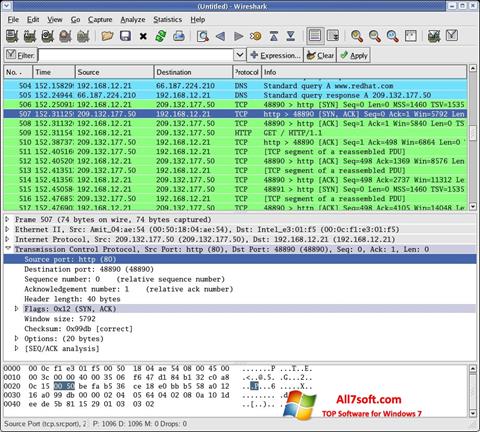This screenshot has height=432, width=480.
Task: Find a packet magnifier icon
Action: click(203, 36)
